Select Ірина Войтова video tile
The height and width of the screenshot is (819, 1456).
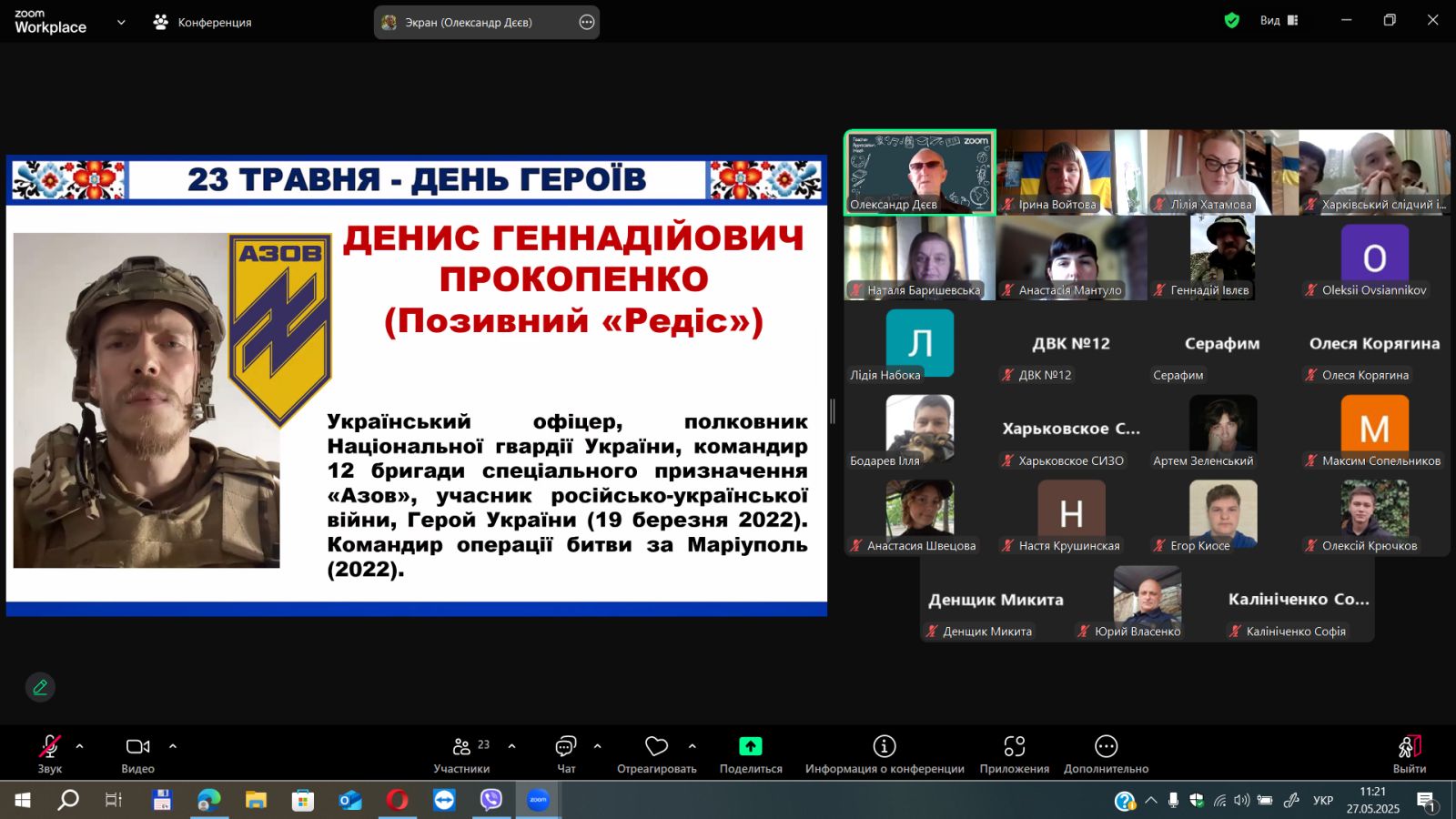point(1071,173)
